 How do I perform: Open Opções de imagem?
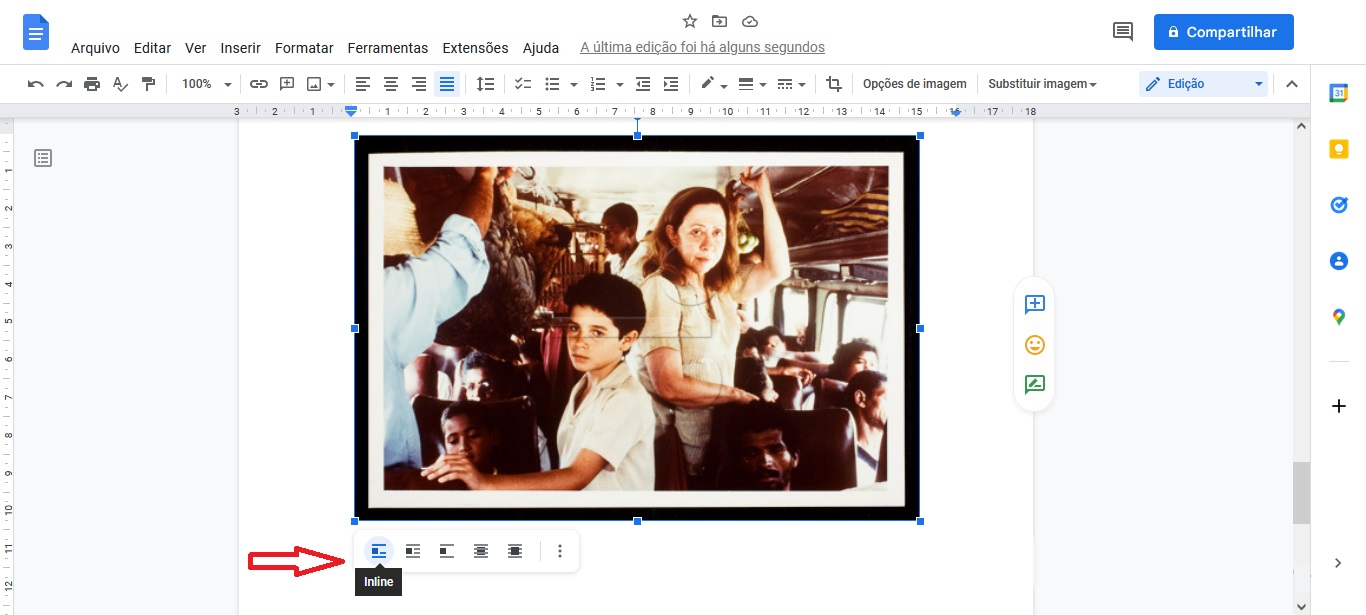click(915, 84)
